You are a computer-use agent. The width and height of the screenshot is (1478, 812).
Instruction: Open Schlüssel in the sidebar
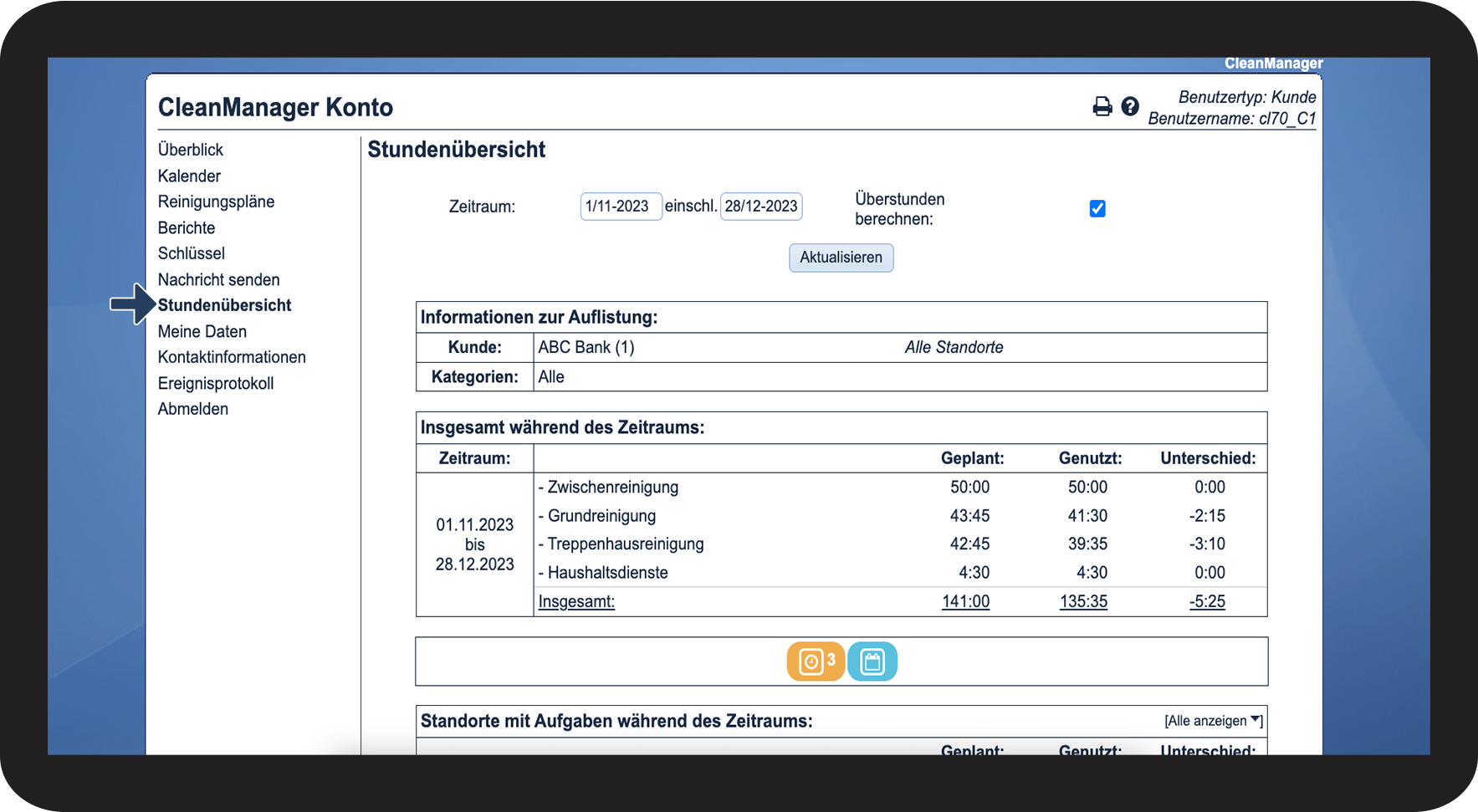(x=192, y=253)
